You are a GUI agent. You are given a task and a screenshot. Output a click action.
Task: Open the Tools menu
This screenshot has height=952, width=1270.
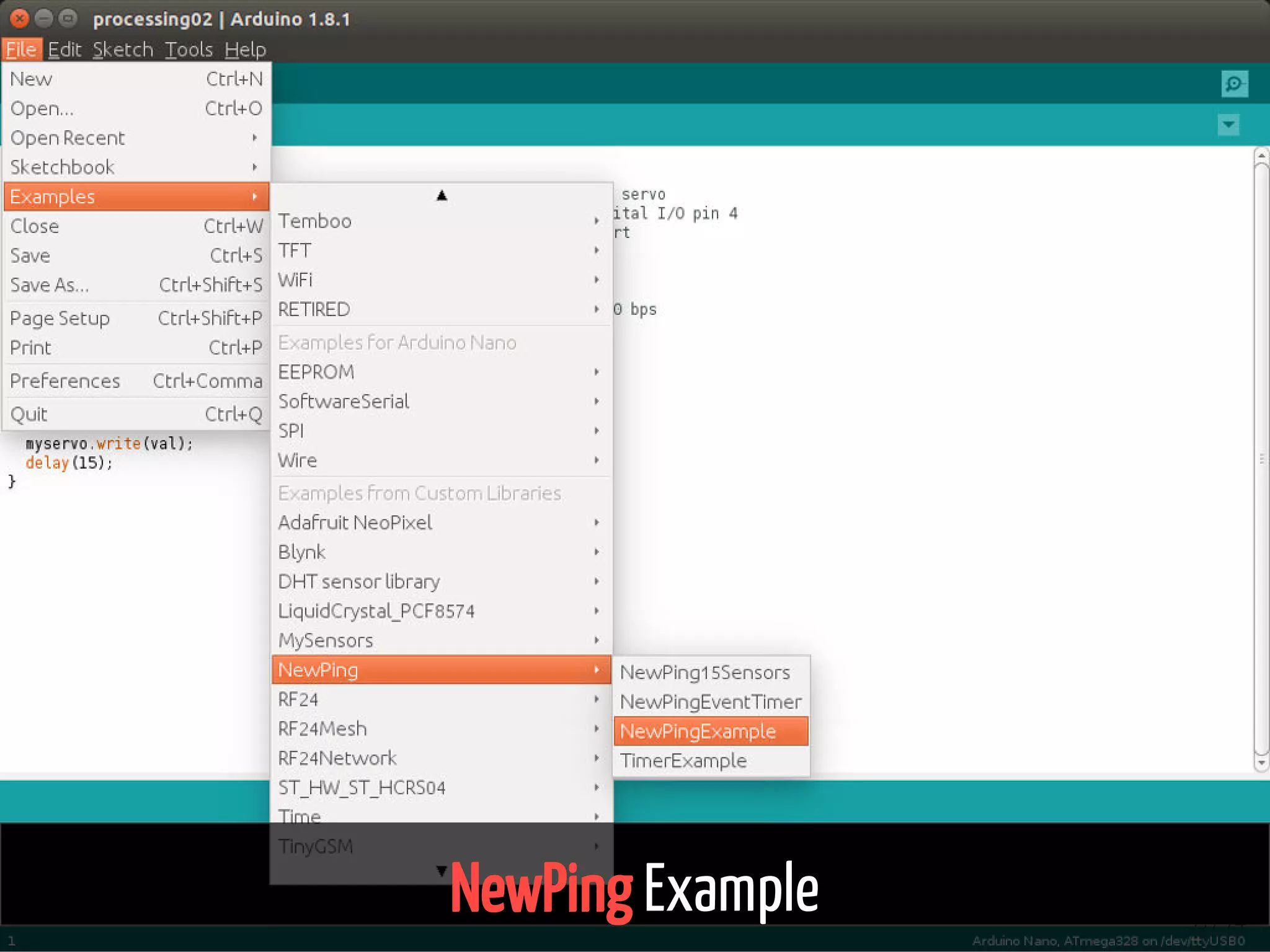point(189,50)
